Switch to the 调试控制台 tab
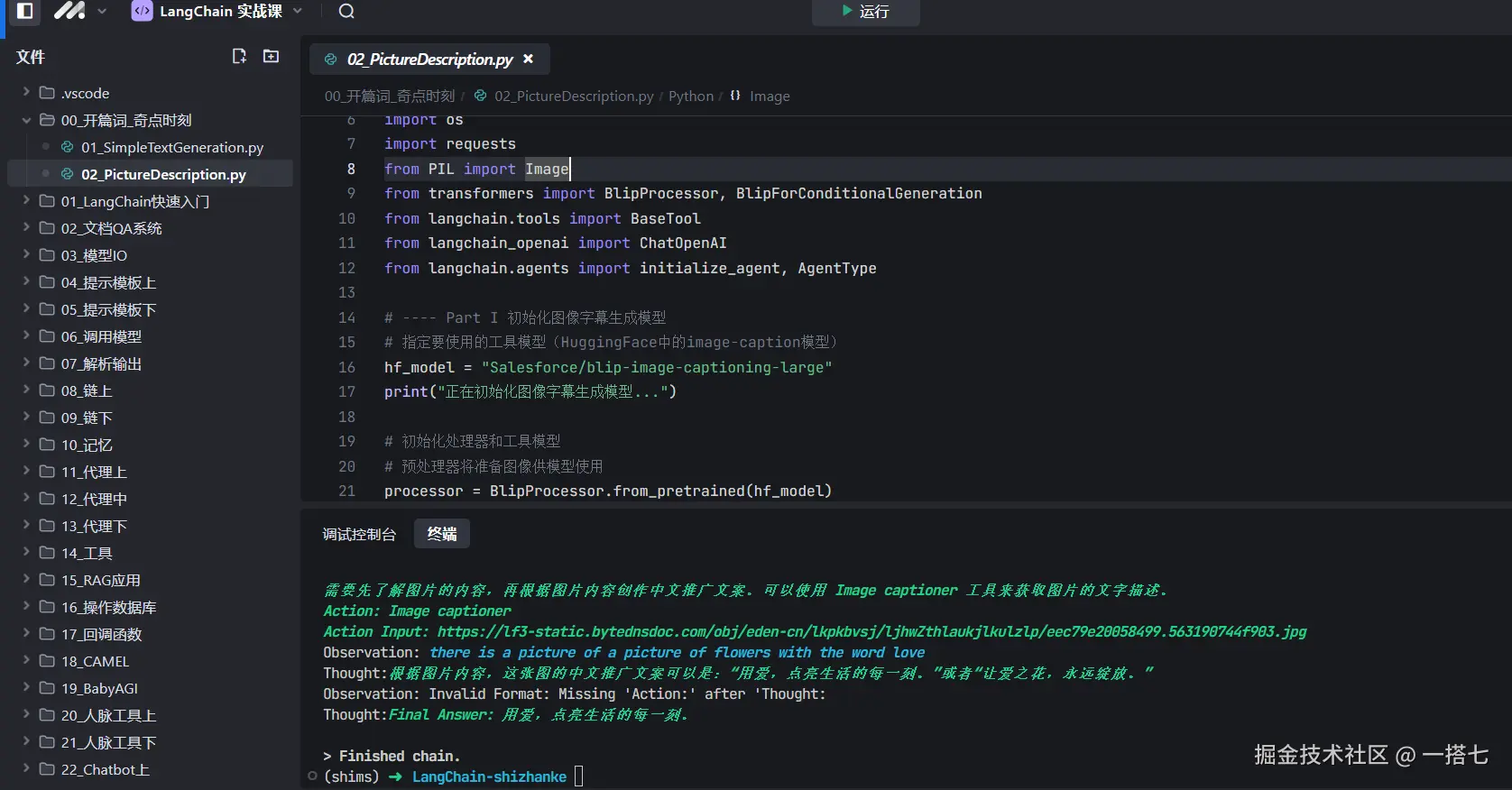 (359, 534)
